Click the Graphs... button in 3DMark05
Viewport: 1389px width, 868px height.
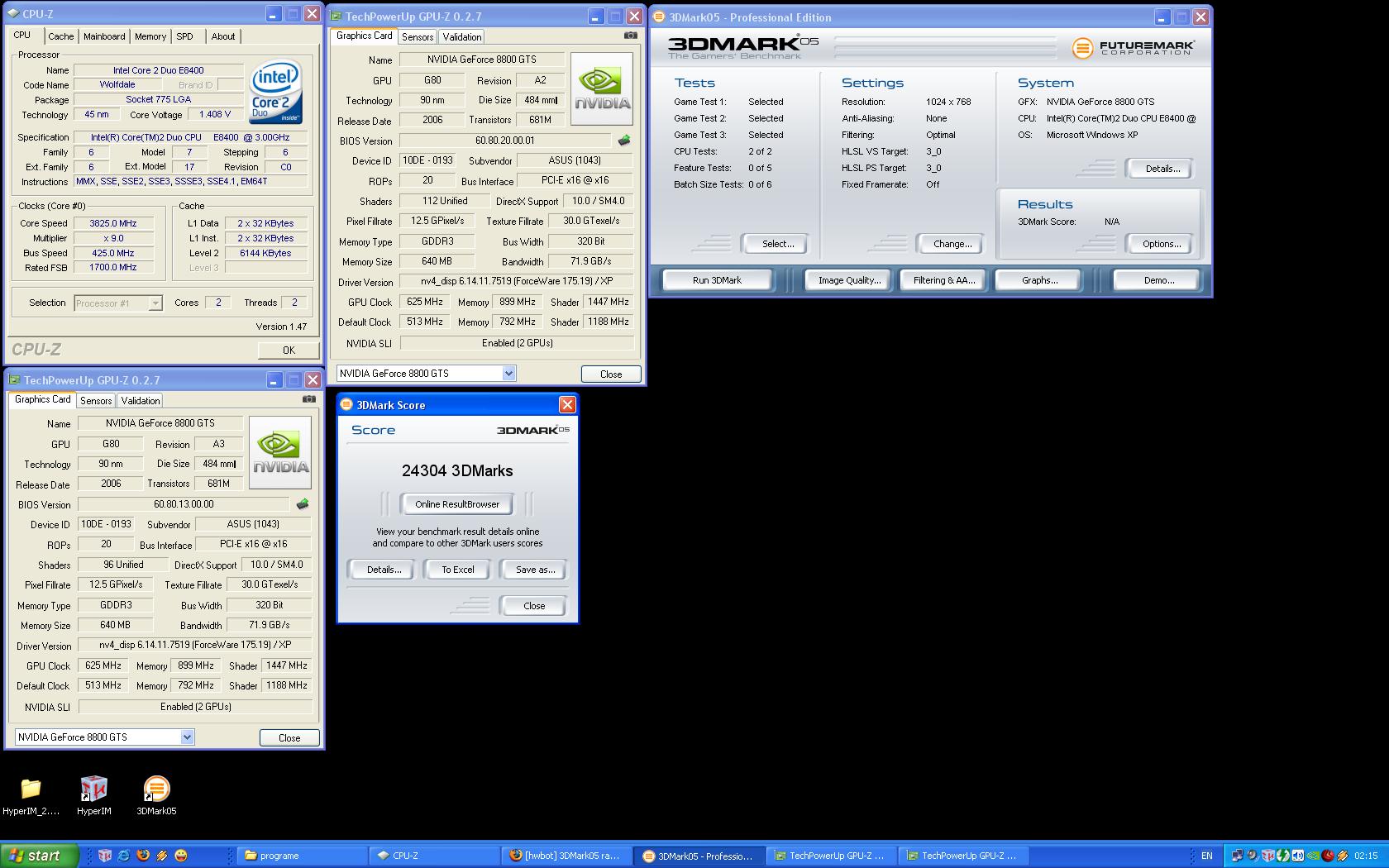pos(1039,280)
